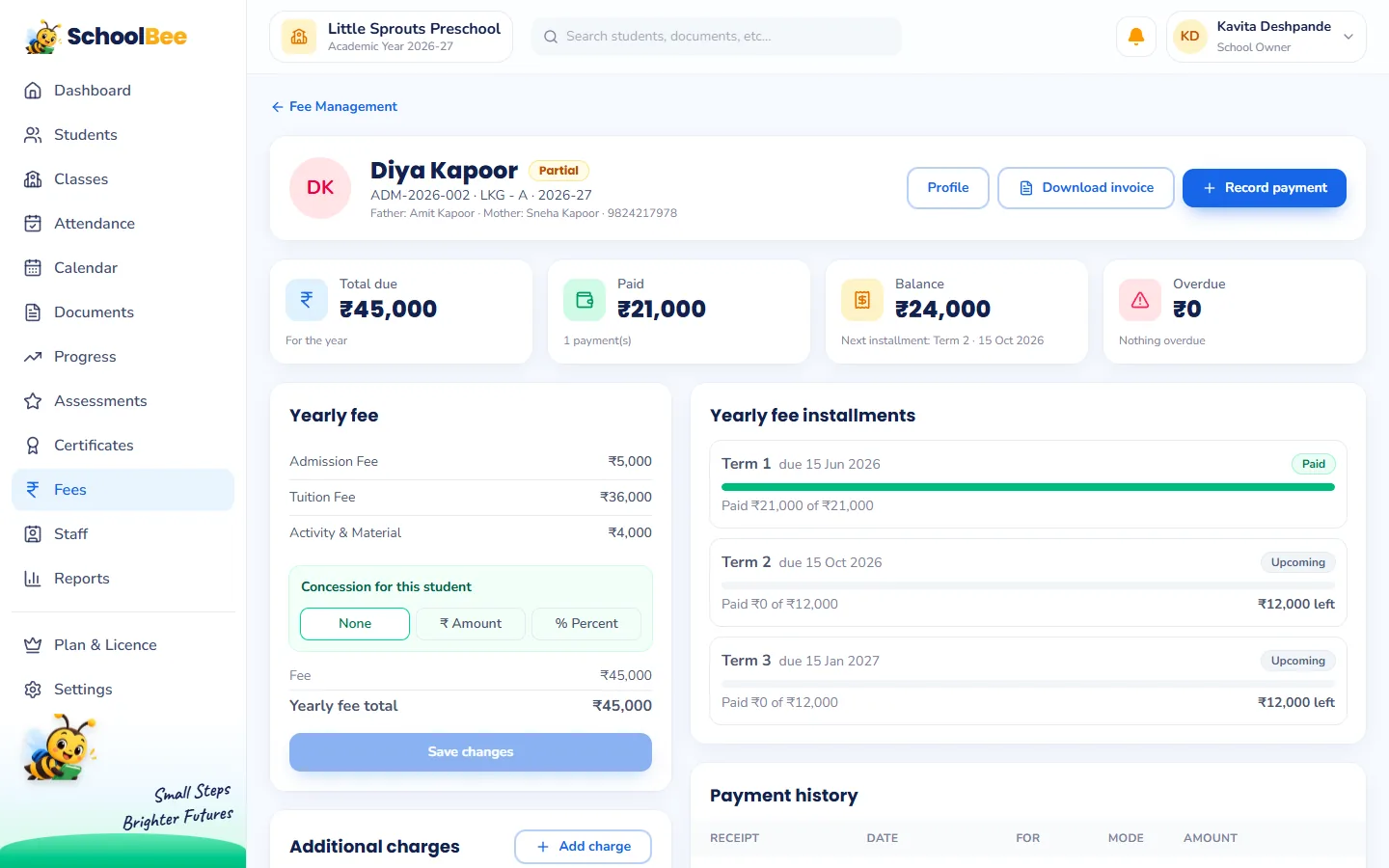Focus the Search students, documents field
Viewport: 1389px width, 868px height.
717,37
